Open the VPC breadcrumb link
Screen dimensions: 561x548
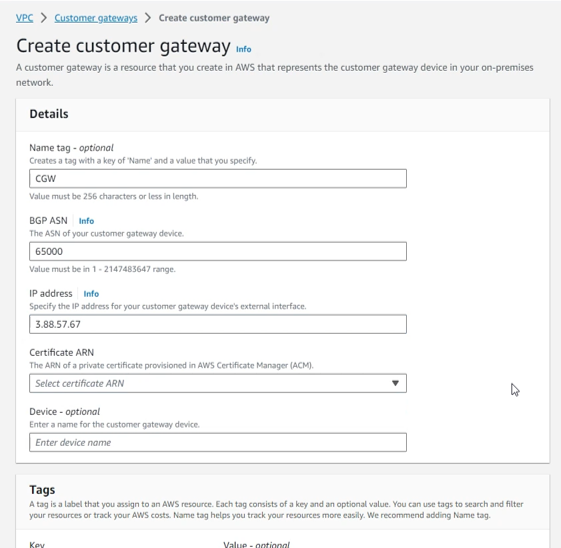(x=24, y=18)
